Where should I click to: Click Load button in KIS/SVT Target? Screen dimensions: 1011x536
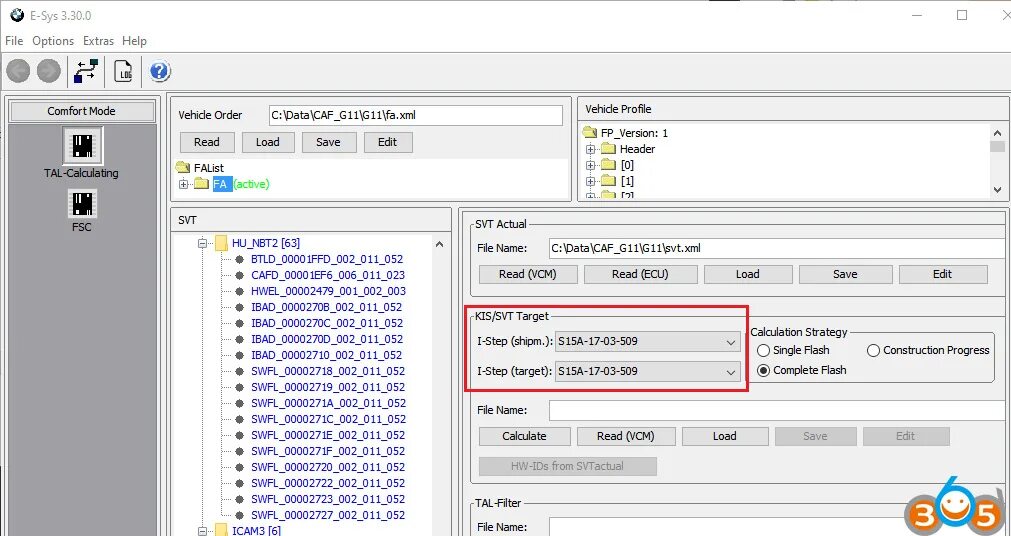coord(725,436)
